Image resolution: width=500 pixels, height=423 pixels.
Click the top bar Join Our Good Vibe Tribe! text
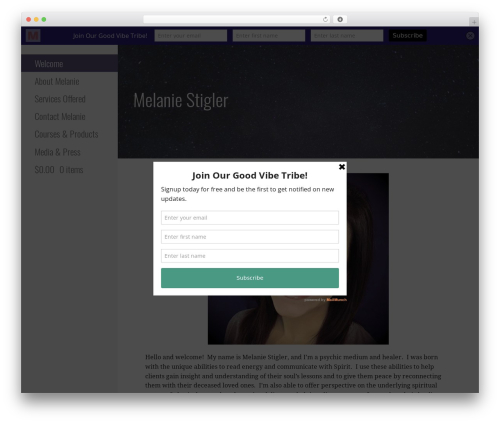(110, 36)
